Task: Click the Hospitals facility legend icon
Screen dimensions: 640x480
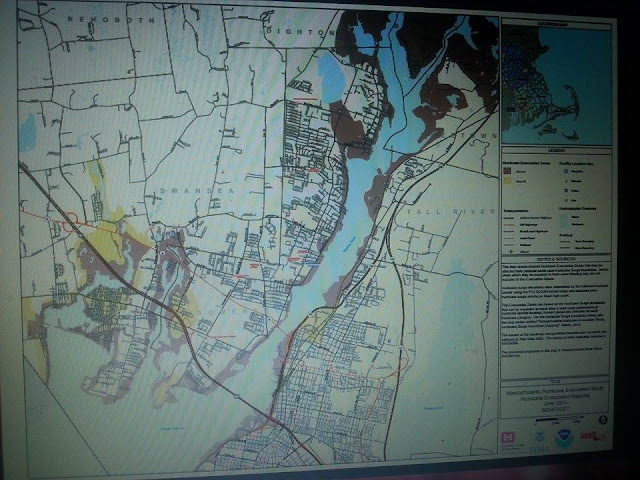Action: pos(566,171)
